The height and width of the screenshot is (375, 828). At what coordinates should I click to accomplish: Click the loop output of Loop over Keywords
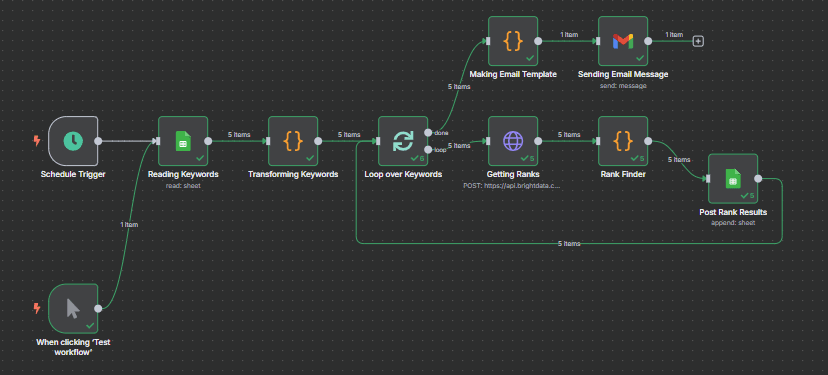tap(428, 149)
